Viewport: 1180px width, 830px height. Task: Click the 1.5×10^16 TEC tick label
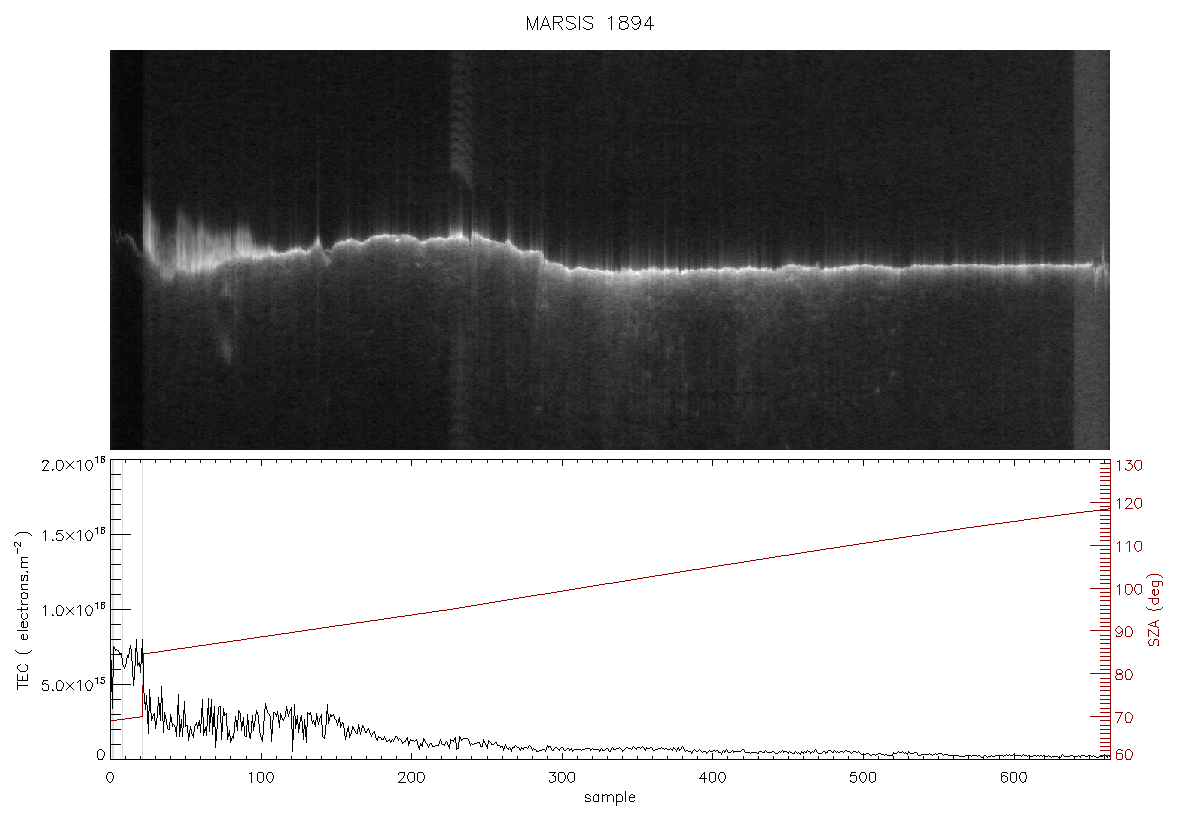coord(73,534)
